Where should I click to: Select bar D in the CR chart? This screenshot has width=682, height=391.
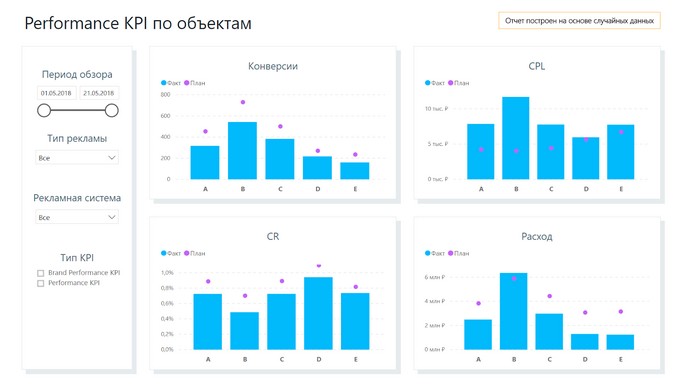[x=318, y=313]
